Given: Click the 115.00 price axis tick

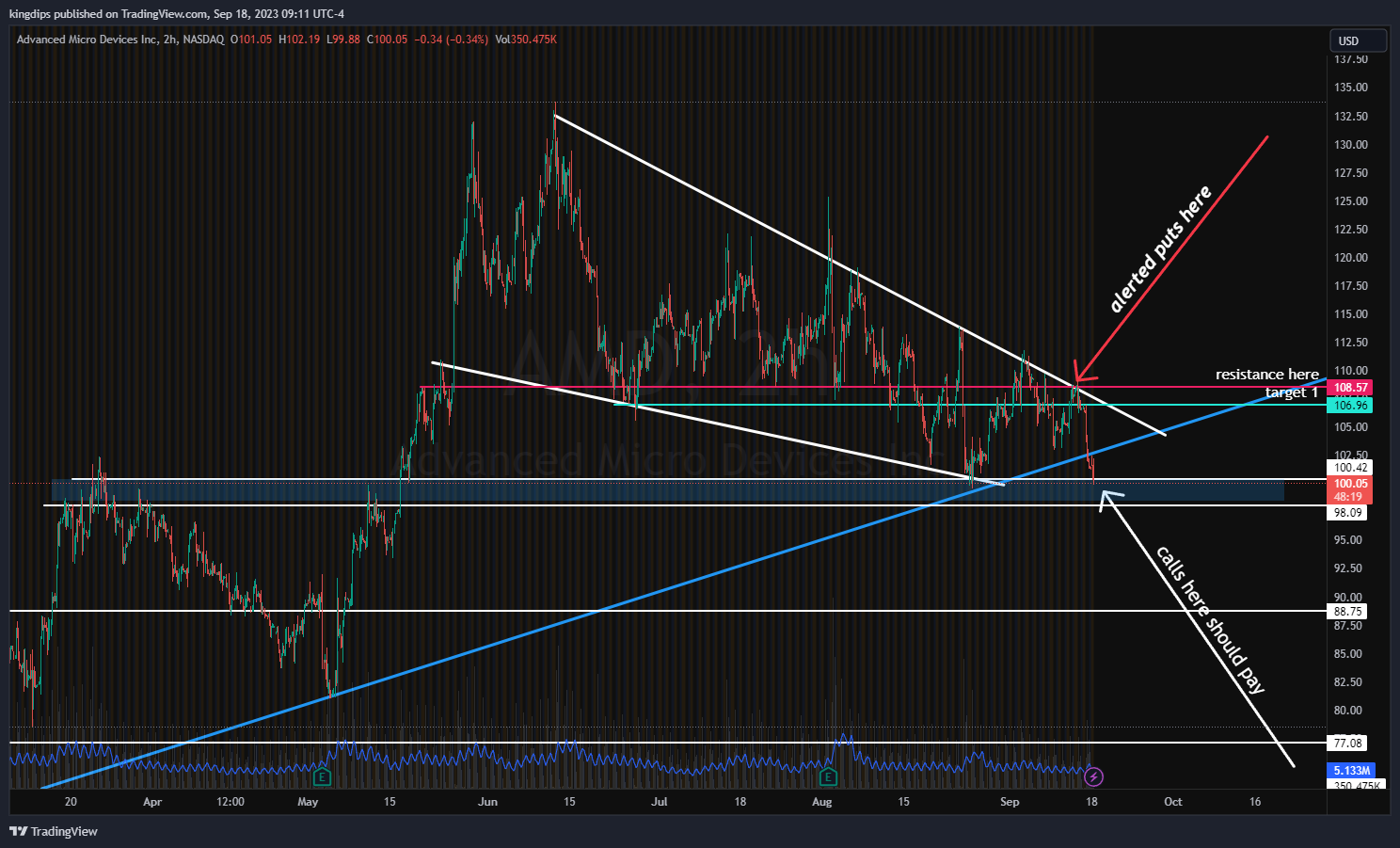Looking at the screenshot, I should coord(1350,314).
